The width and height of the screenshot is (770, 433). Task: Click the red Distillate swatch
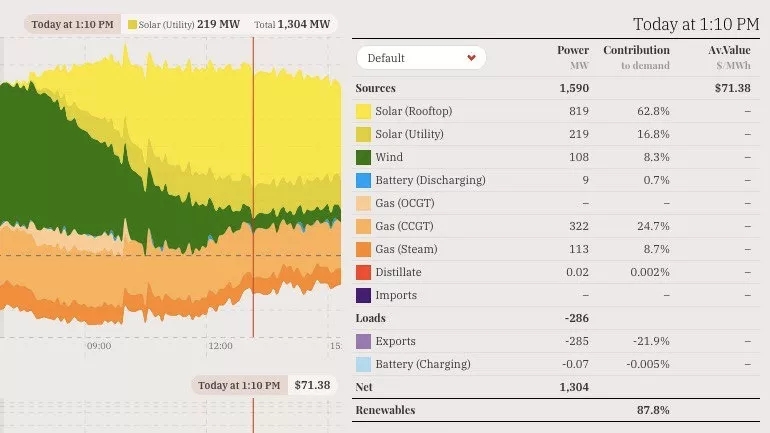364,272
